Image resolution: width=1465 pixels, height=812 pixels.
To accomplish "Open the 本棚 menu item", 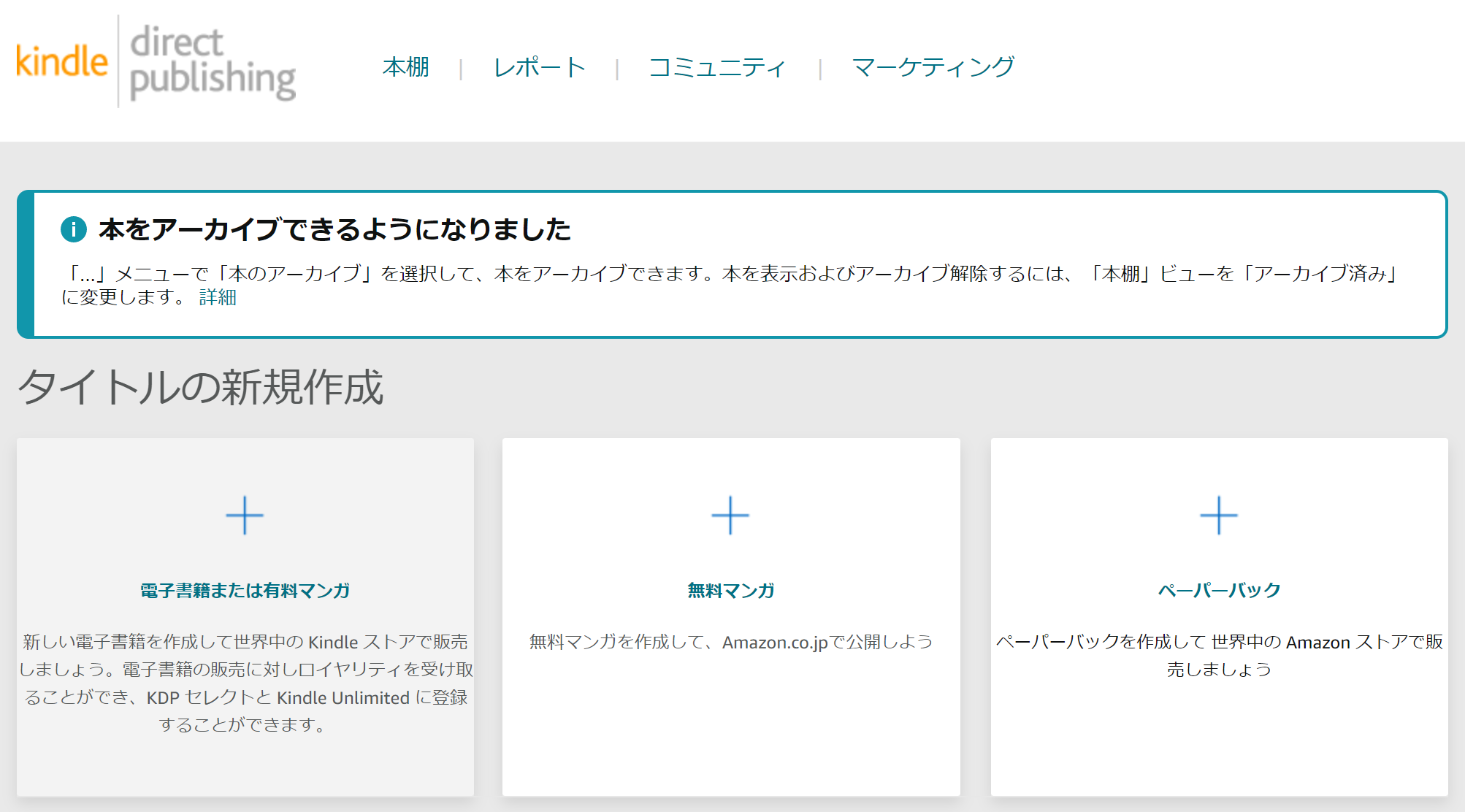I will 406,67.
